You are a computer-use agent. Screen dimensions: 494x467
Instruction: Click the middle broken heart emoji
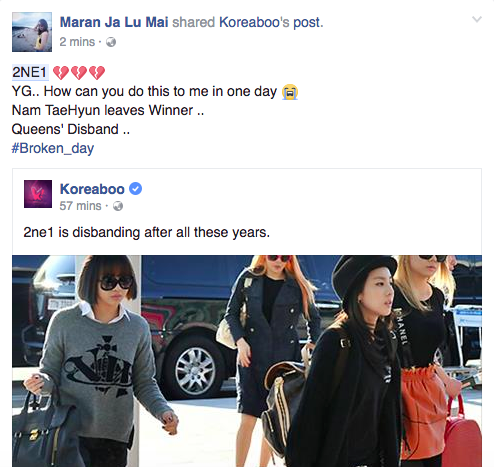[79, 73]
